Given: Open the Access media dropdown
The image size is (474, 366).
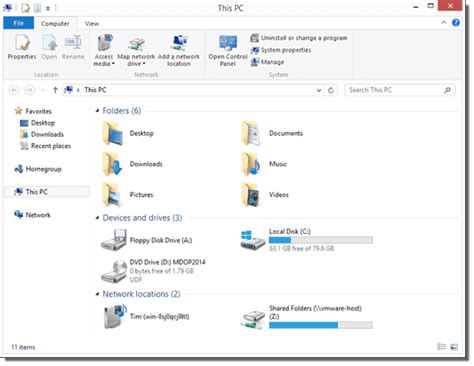Looking at the screenshot, I should (104, 51).
